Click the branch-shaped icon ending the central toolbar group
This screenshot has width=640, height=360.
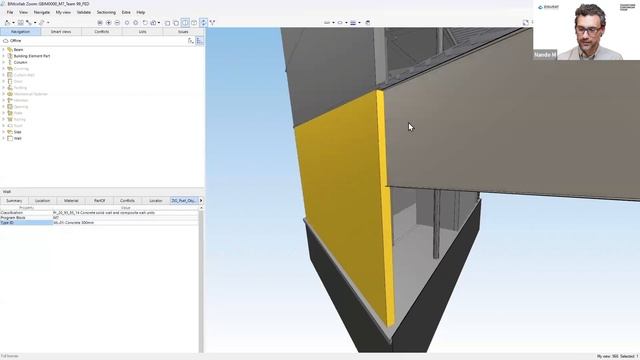click(212, 23)
